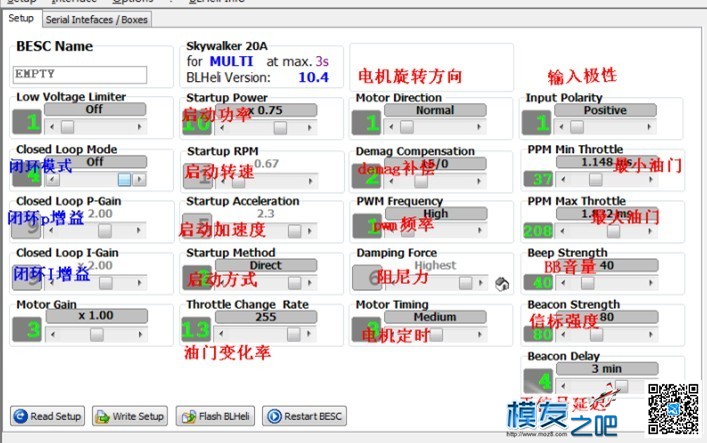Screen dimensions: 707x443
Task: Click right arrow of Low Voltage Limiter slider
Action: click(x=140, y=127)
